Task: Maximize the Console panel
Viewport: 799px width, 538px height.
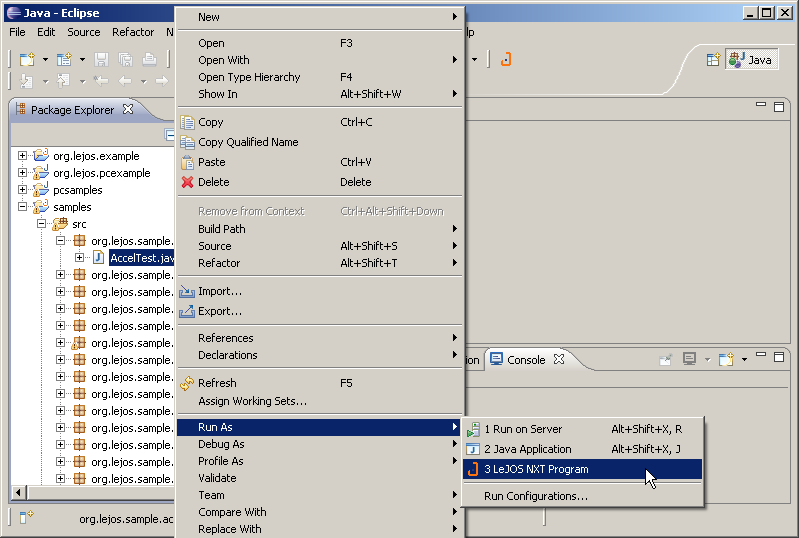Action: click(x=779, y=357)
